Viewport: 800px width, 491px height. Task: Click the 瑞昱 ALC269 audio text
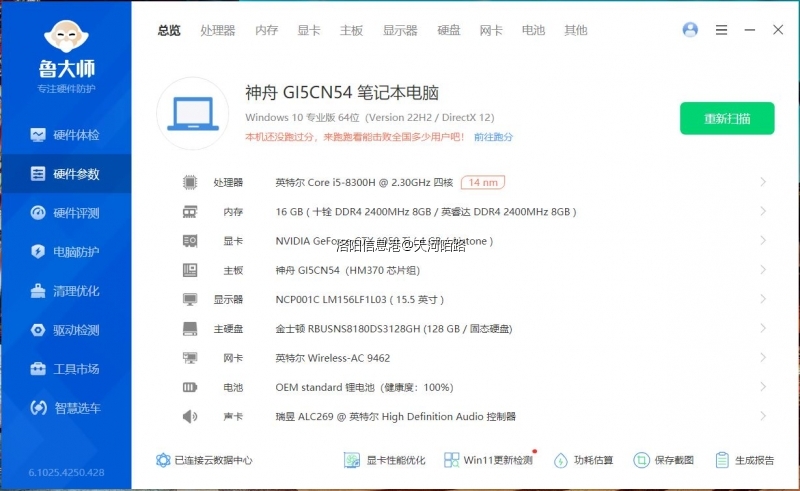[x=395, y=416]
